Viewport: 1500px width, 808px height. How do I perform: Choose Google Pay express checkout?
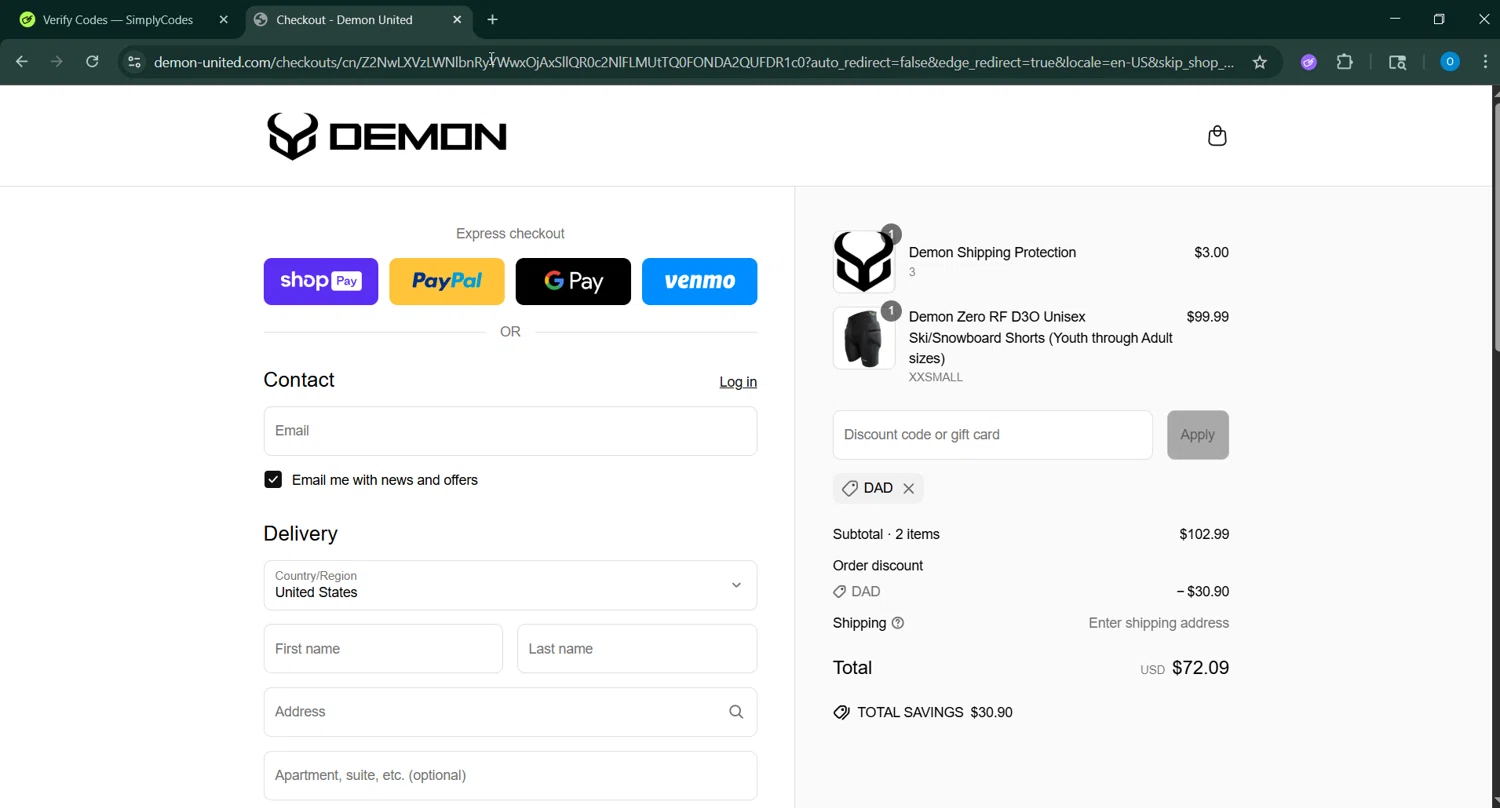tap(573, 281)
